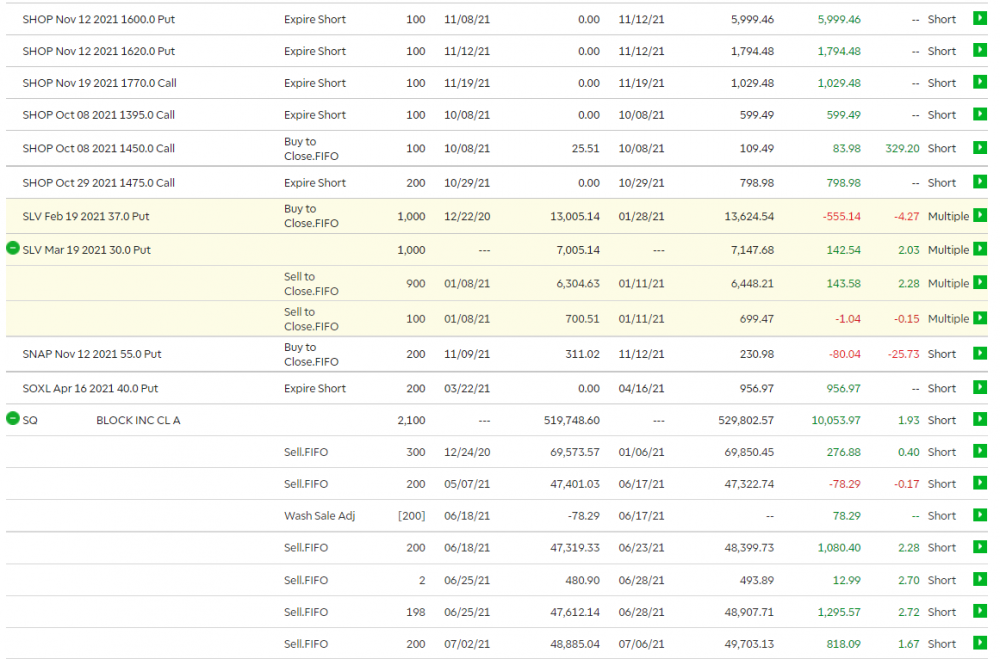Viewport: 1000px width, 659px height.
Task: Click green arrow for SHOP Oct 08 1450.0 Call
Action: pyautogui.click(x=979, y=148)
